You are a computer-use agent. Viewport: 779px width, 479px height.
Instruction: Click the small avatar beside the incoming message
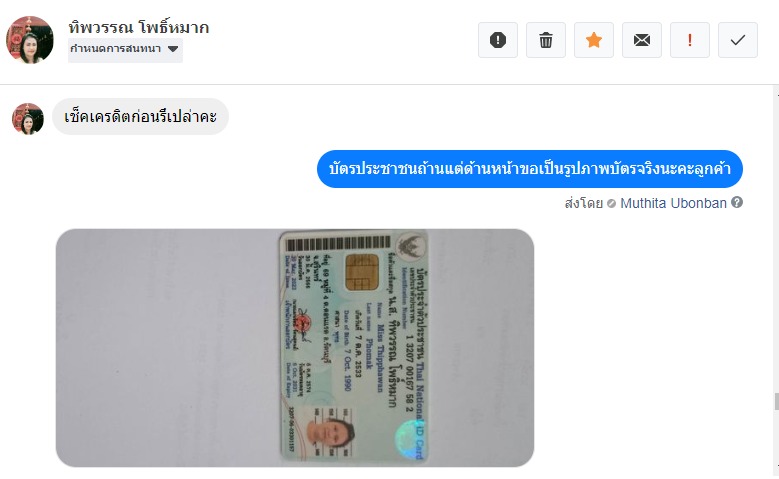tap(28, 119)
